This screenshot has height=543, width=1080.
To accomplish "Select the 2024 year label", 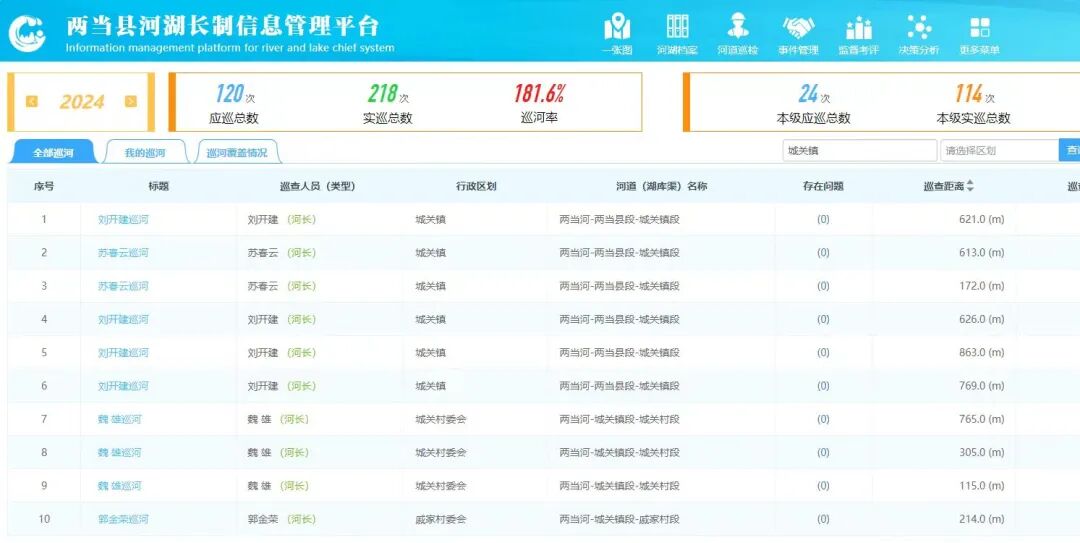I will [81, 102].
